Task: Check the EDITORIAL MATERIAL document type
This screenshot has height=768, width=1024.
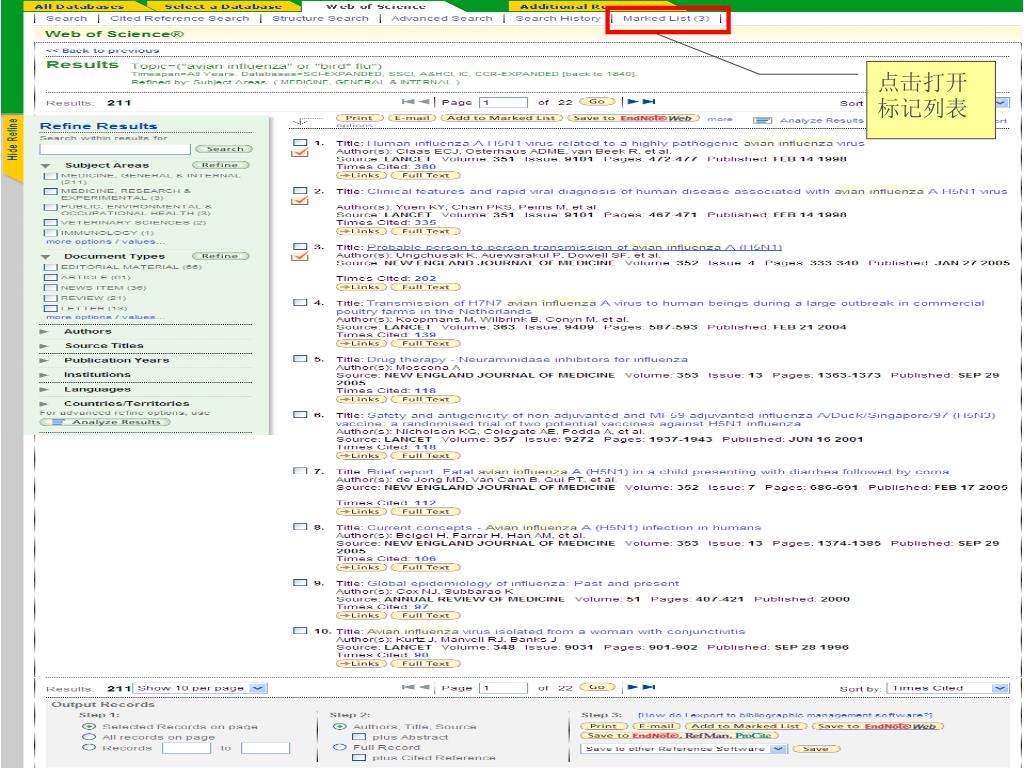Action: coord(50,267)
